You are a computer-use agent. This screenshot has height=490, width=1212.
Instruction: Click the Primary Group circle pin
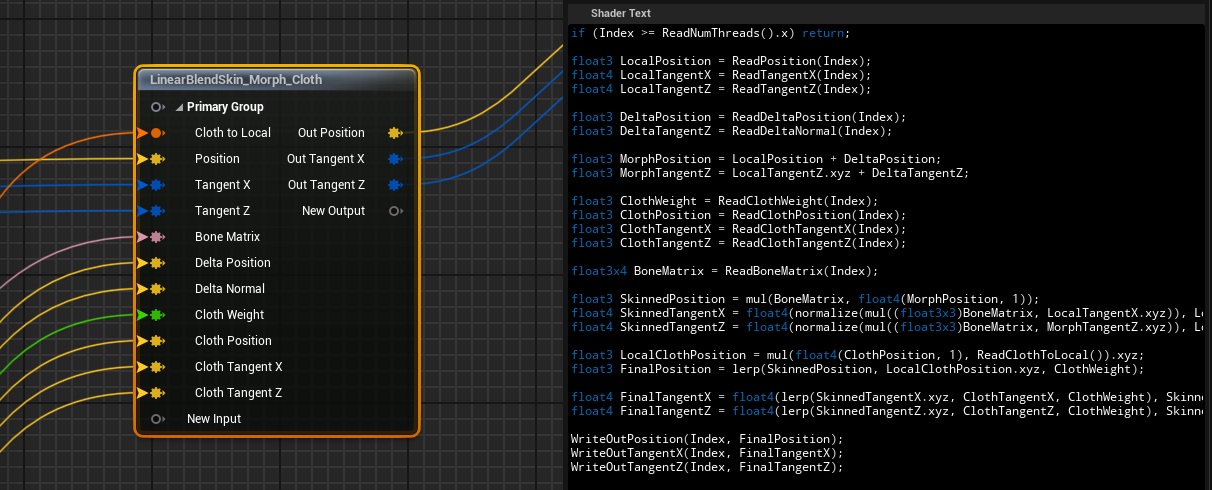156,107
